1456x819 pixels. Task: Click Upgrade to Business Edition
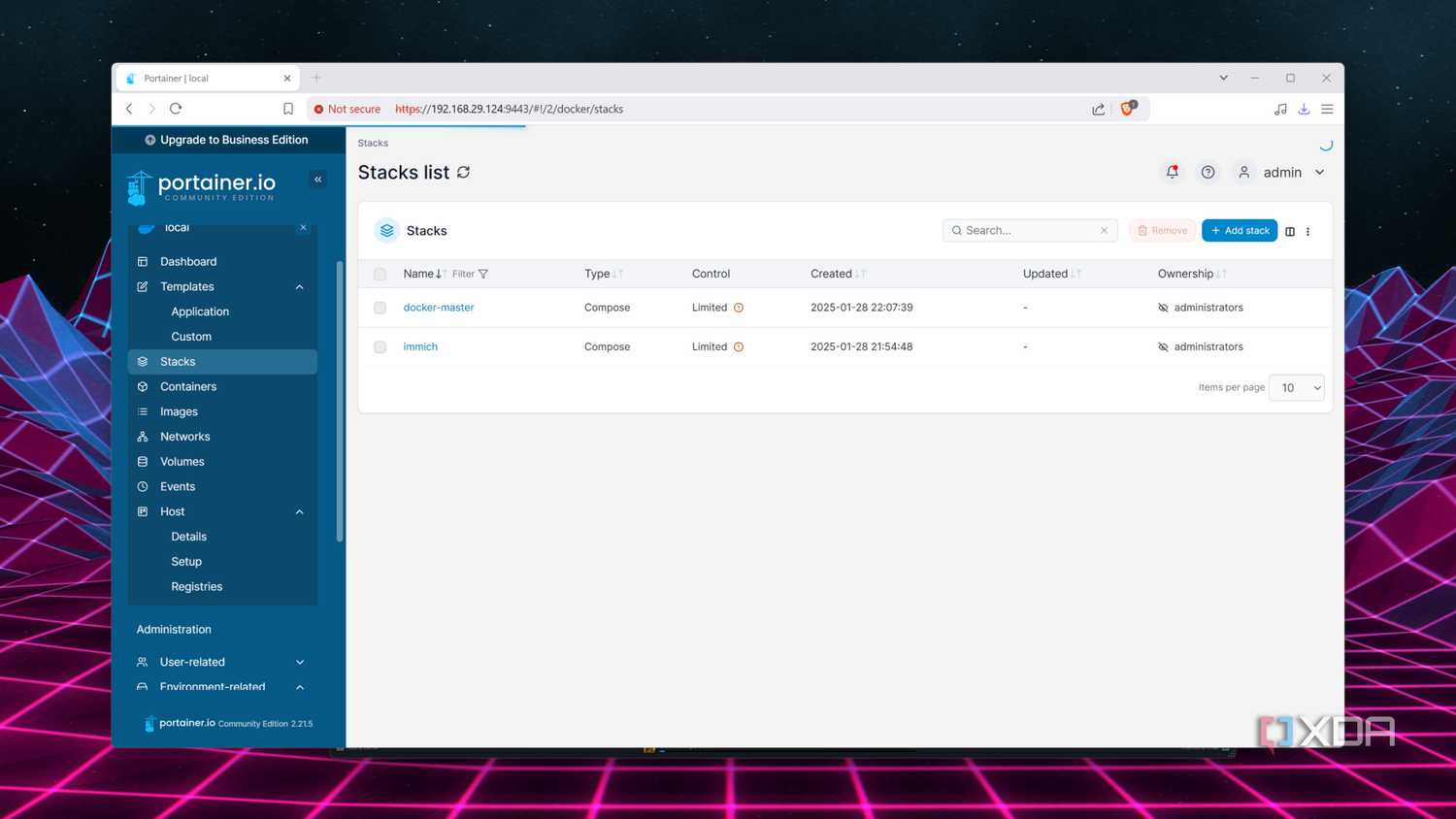pyautogui.click(x=226, y=140)
